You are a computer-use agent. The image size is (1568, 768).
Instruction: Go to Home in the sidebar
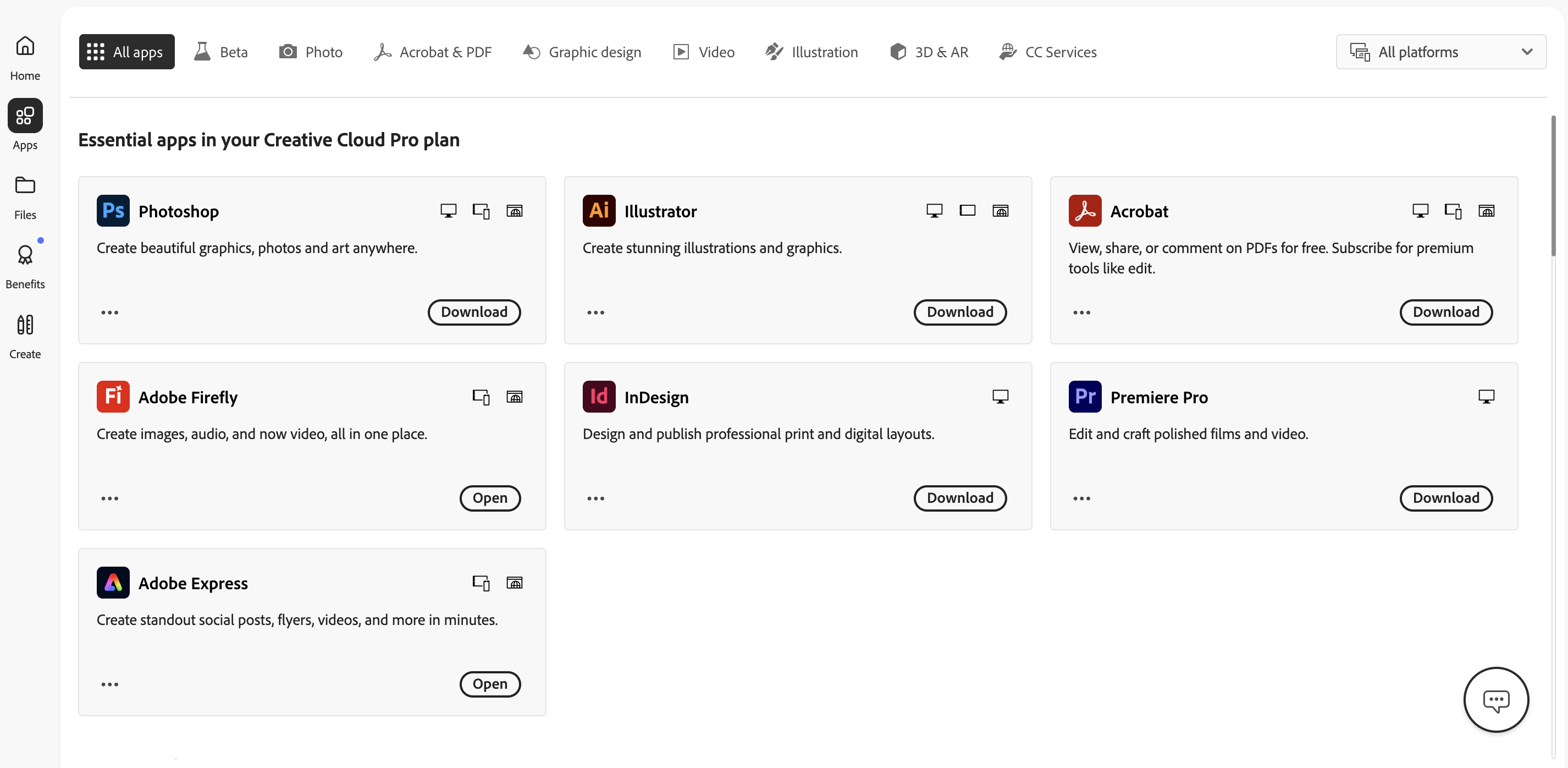pyautogui.click(x=25, y=56)
